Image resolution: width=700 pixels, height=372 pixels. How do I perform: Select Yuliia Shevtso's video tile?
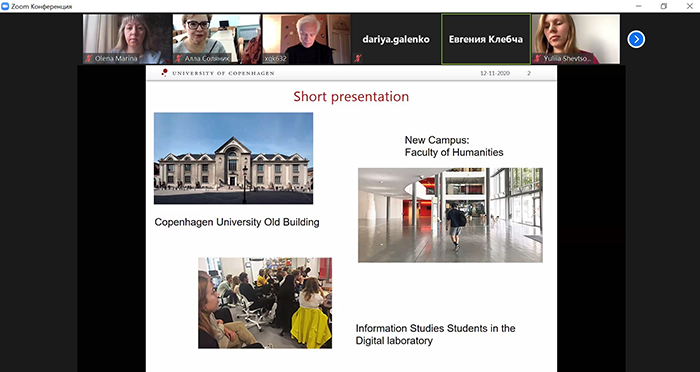tap(575, 39)
